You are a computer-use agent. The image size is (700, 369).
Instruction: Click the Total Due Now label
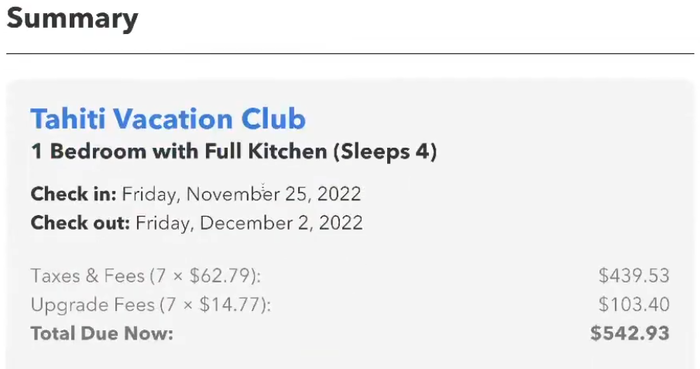[x=102, y=334]
